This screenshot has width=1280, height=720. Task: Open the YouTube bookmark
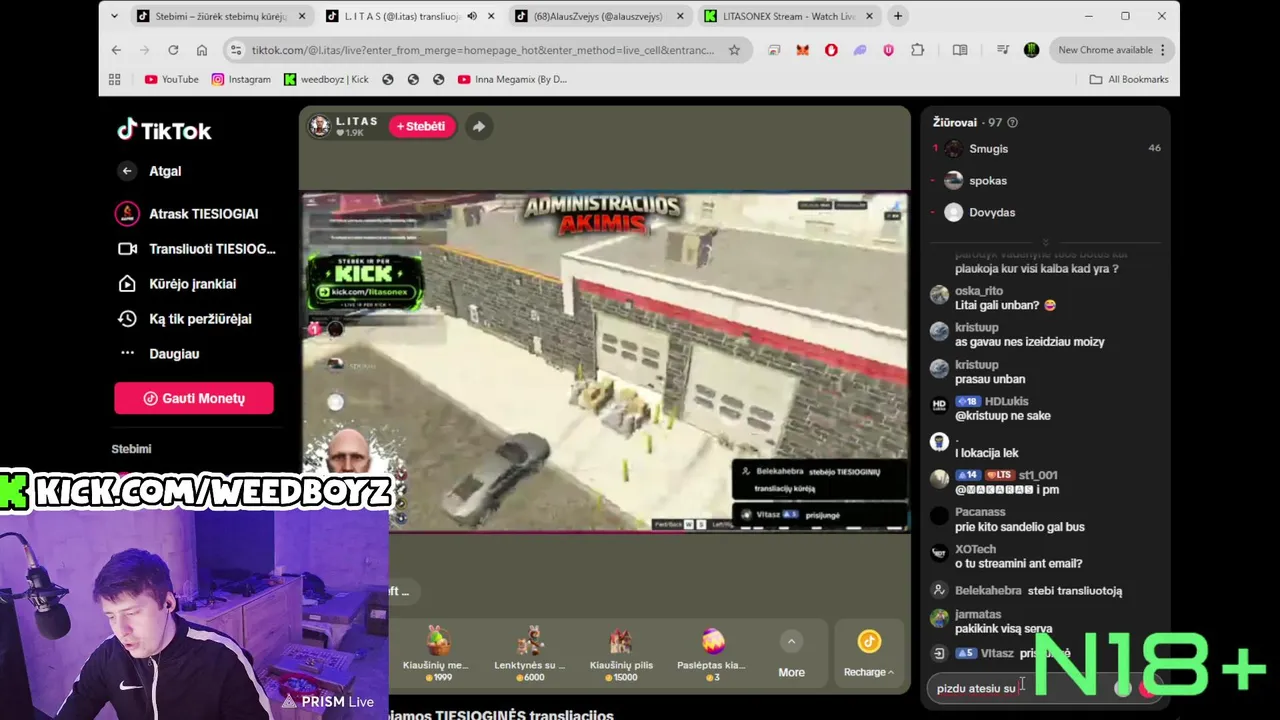pyautogui.click(x=172, y=79)
